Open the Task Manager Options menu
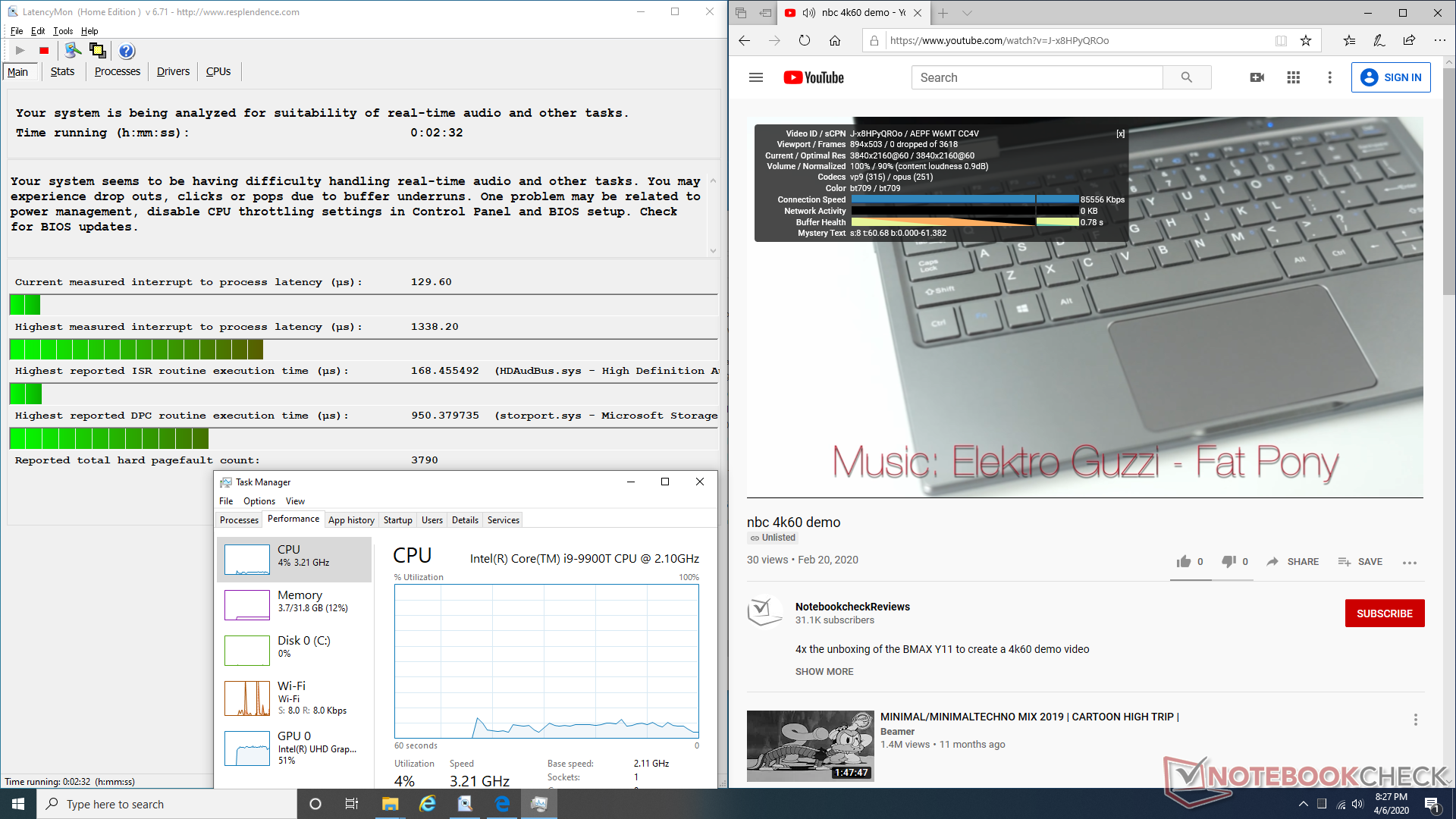Viewport: 1456px width, 819px height. coord(259,501)
